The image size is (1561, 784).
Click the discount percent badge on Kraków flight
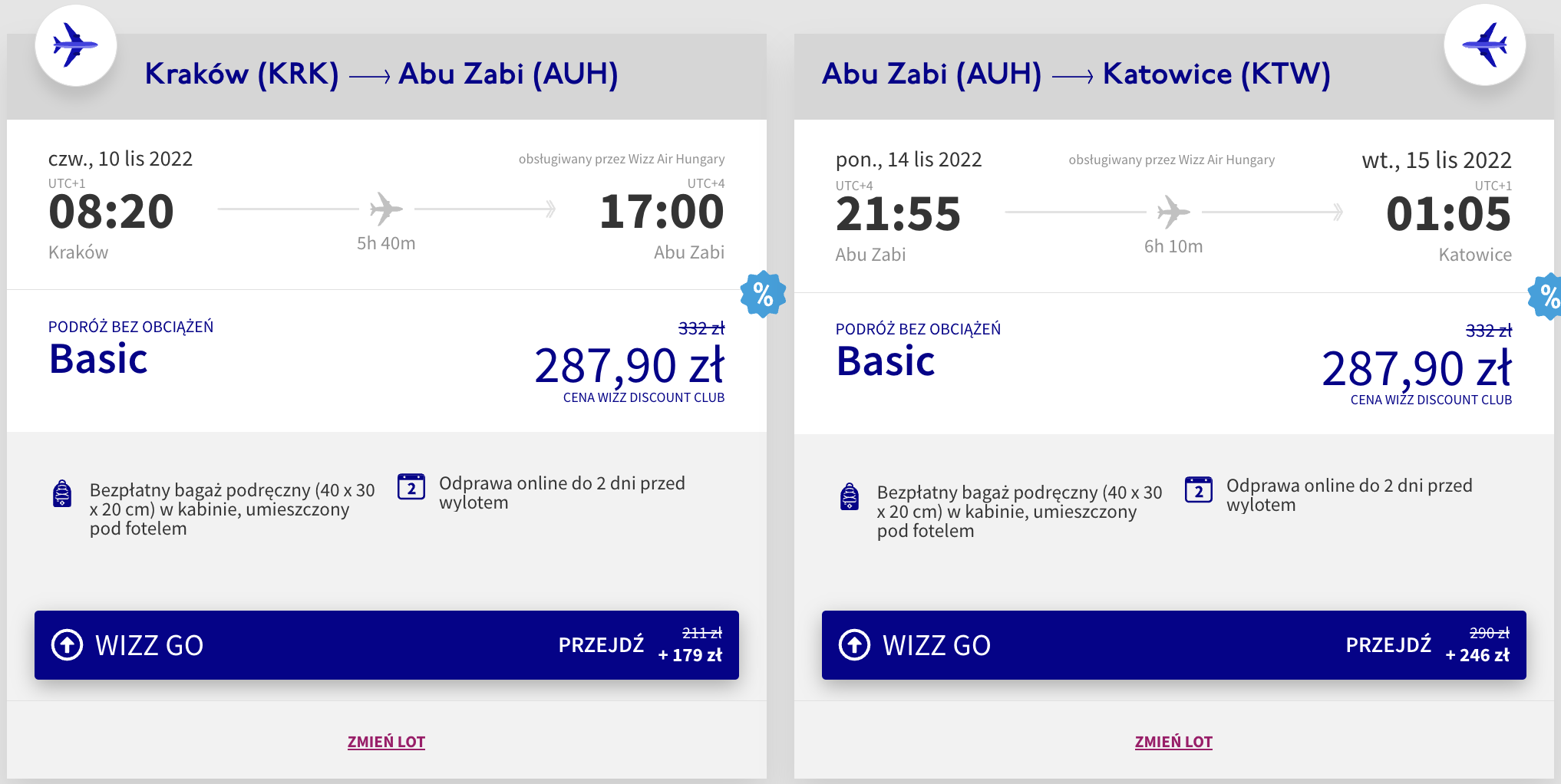coord(763,294)
